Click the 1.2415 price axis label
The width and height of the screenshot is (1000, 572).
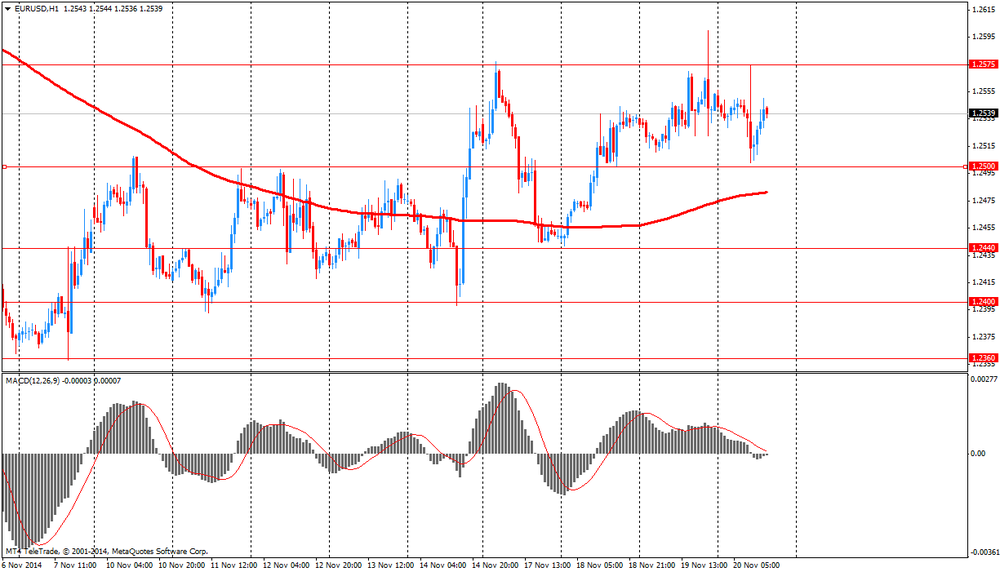point(983,282)
